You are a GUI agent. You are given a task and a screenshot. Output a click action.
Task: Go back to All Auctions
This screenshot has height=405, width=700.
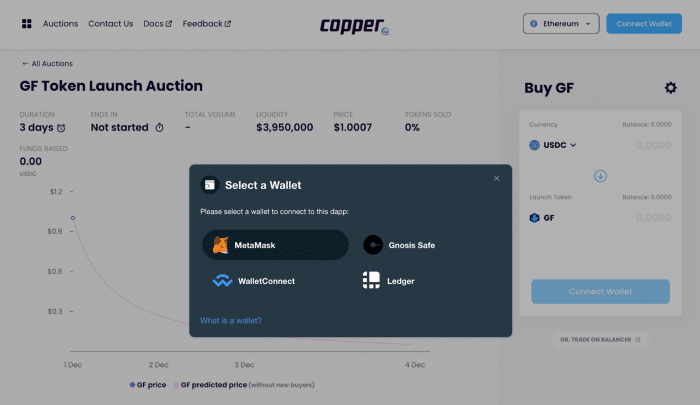pyautogui.click(x=47, y=63)
